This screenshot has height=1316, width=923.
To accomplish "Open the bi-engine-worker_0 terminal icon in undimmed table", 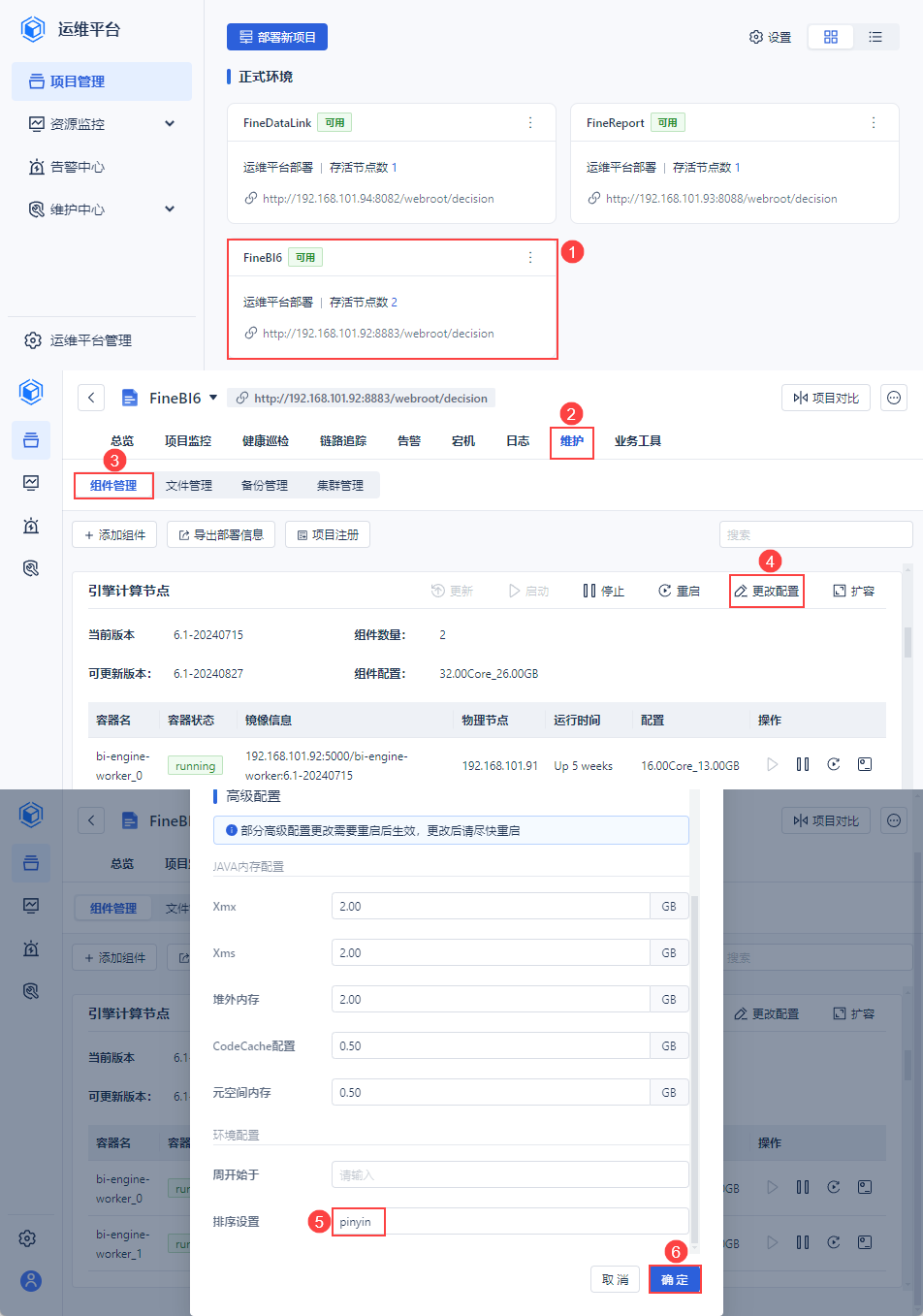I will click(x=865, y=764).
